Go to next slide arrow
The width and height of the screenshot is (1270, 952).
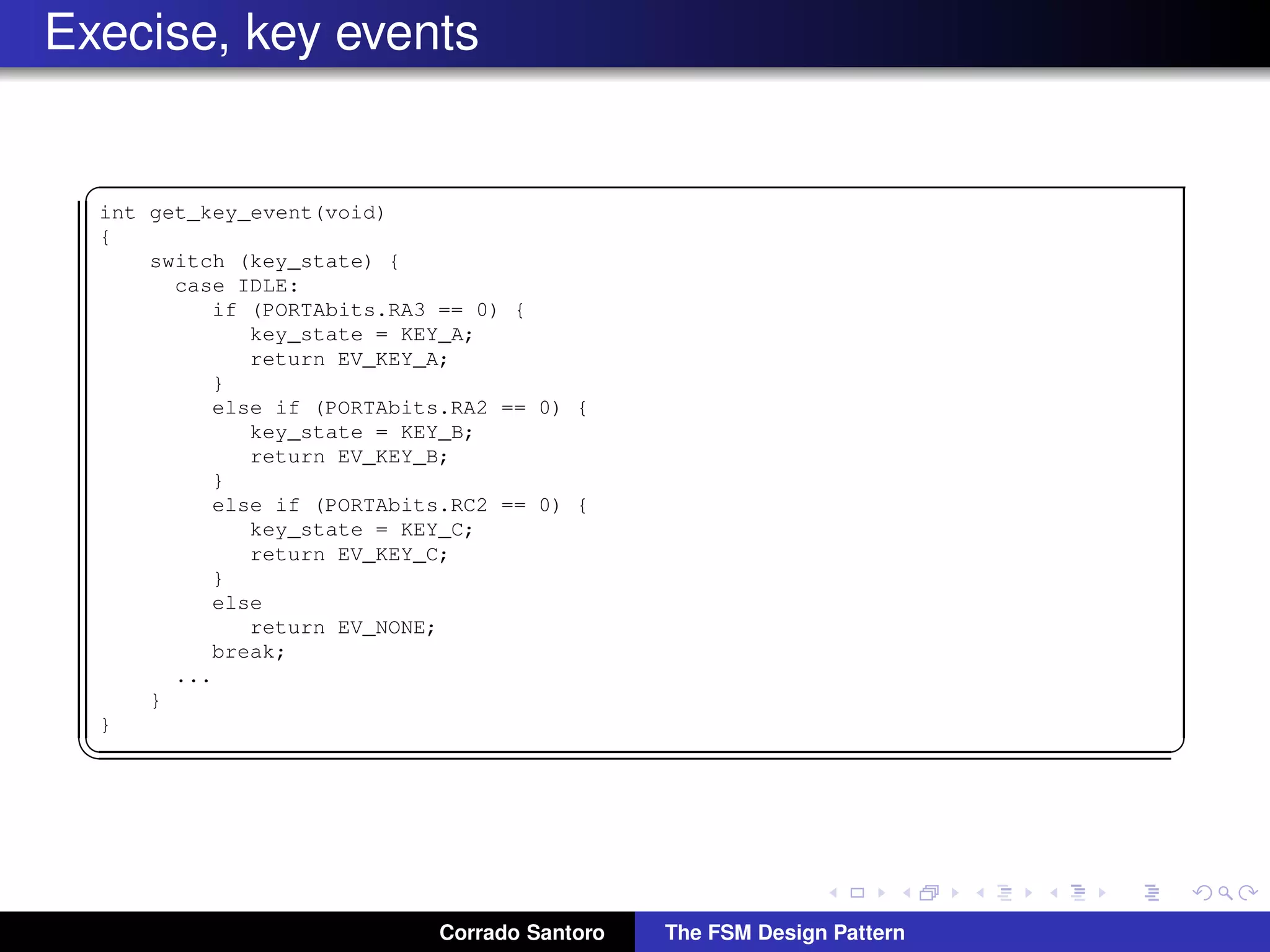point(881,893)
